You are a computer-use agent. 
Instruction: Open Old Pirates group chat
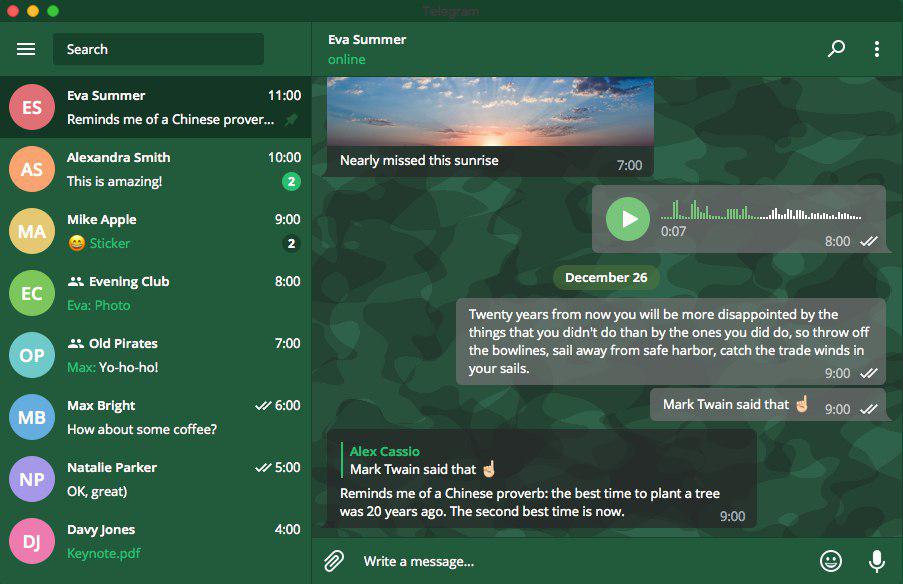(x=155, y=355)
